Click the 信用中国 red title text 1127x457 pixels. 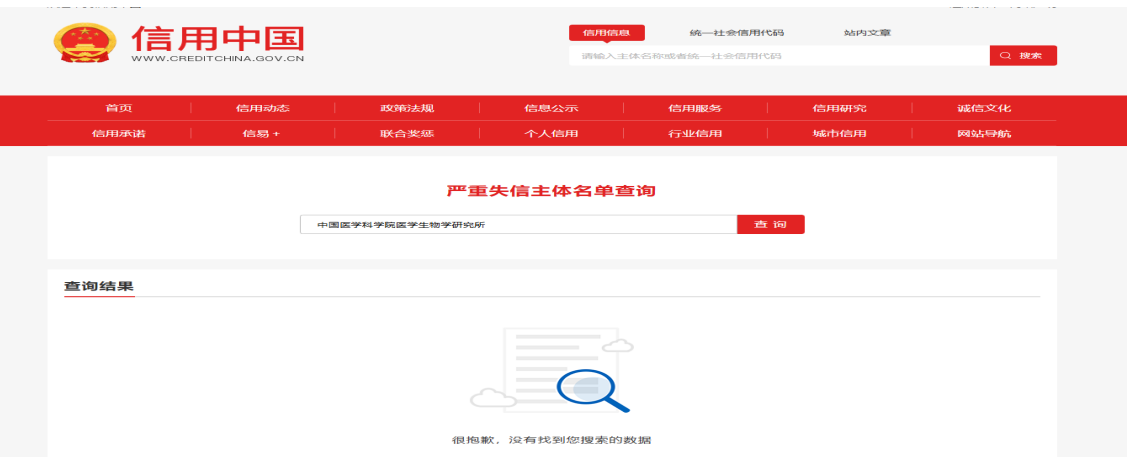(218, 37)
